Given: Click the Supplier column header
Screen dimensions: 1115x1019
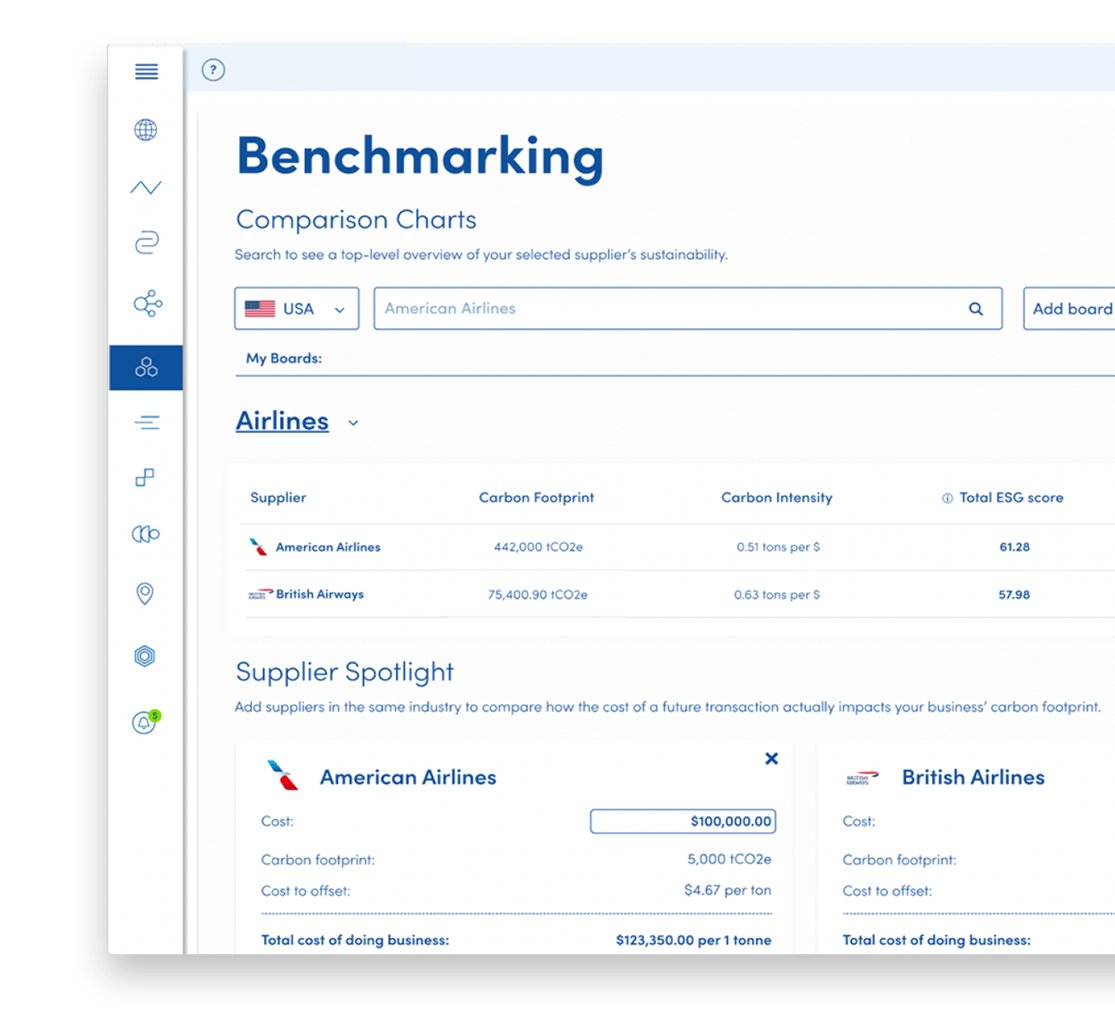Looking at the screenshot, I should tap(278, 498).
